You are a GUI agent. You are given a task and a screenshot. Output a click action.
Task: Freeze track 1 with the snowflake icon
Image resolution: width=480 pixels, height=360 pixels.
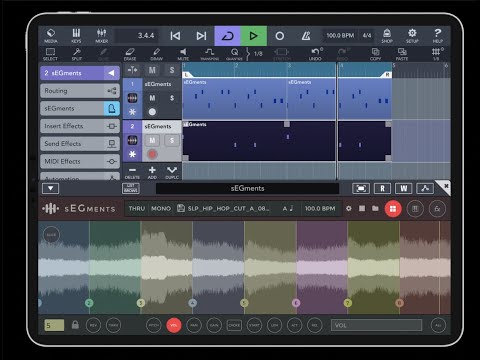(132, 112)
